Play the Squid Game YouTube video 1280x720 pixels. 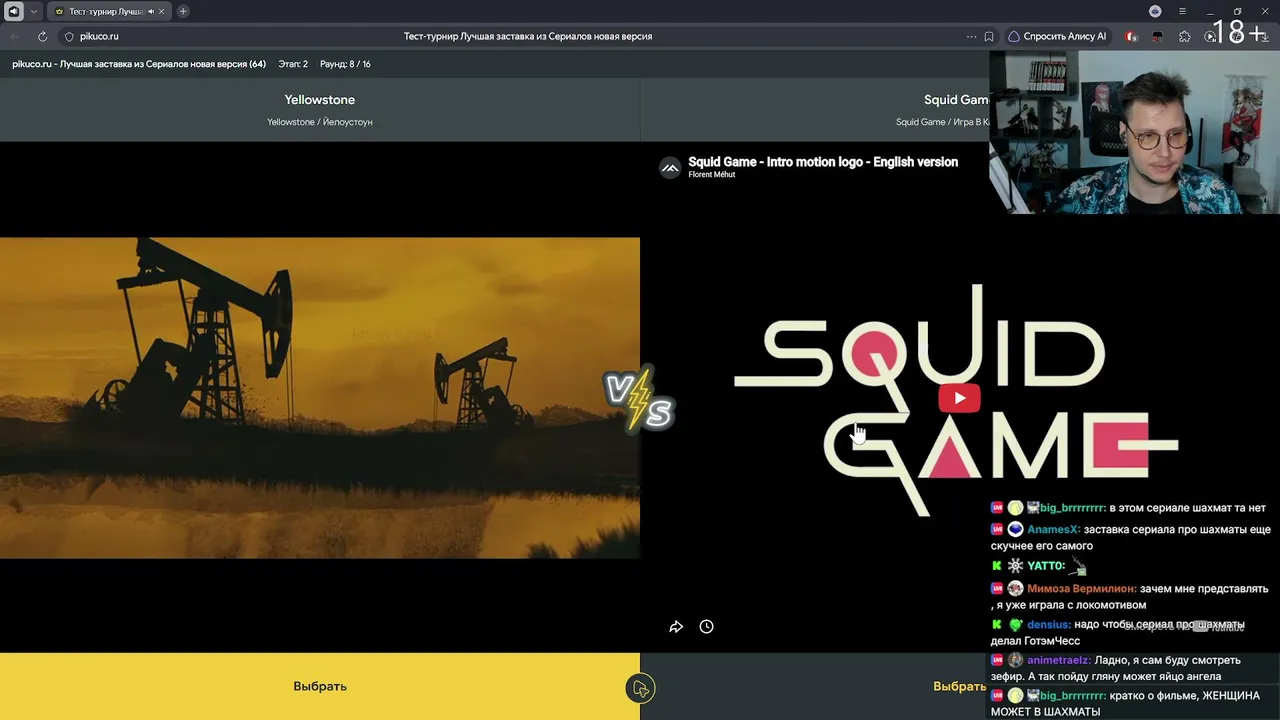coord(959,398)
